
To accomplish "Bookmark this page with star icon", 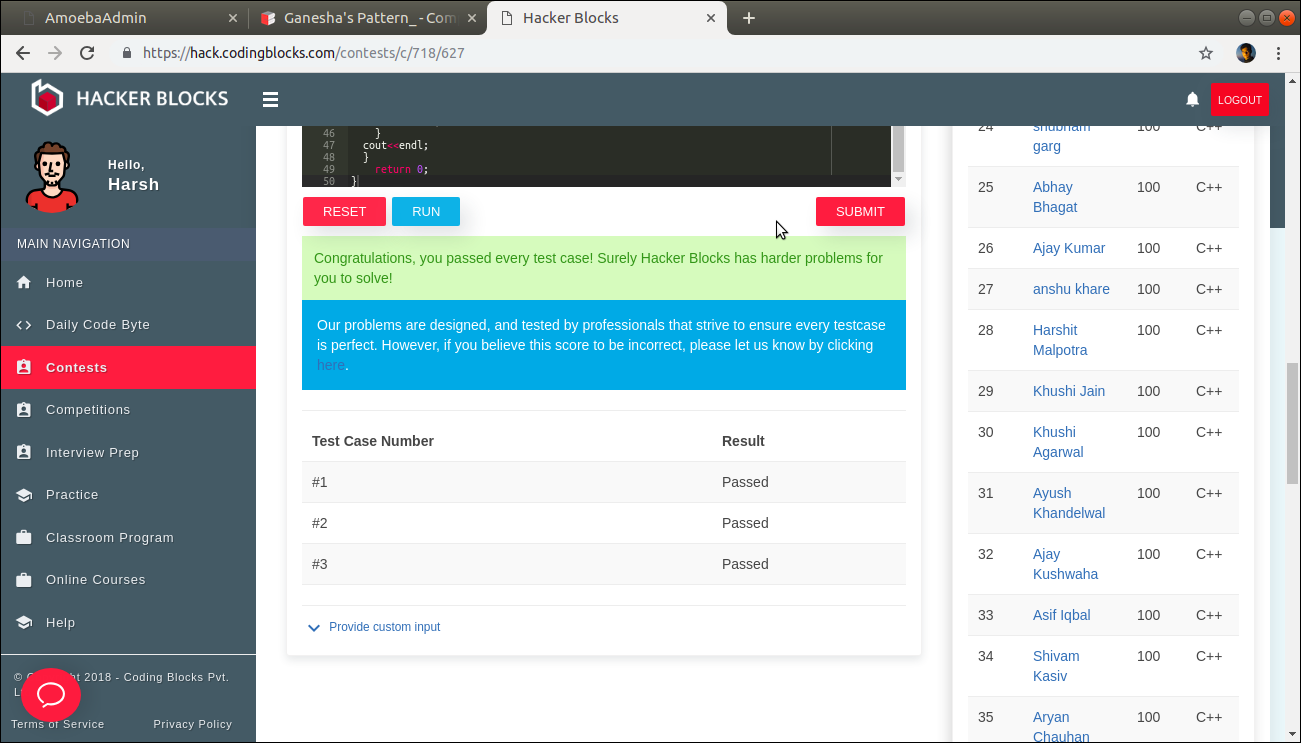I will [1206, 53].
